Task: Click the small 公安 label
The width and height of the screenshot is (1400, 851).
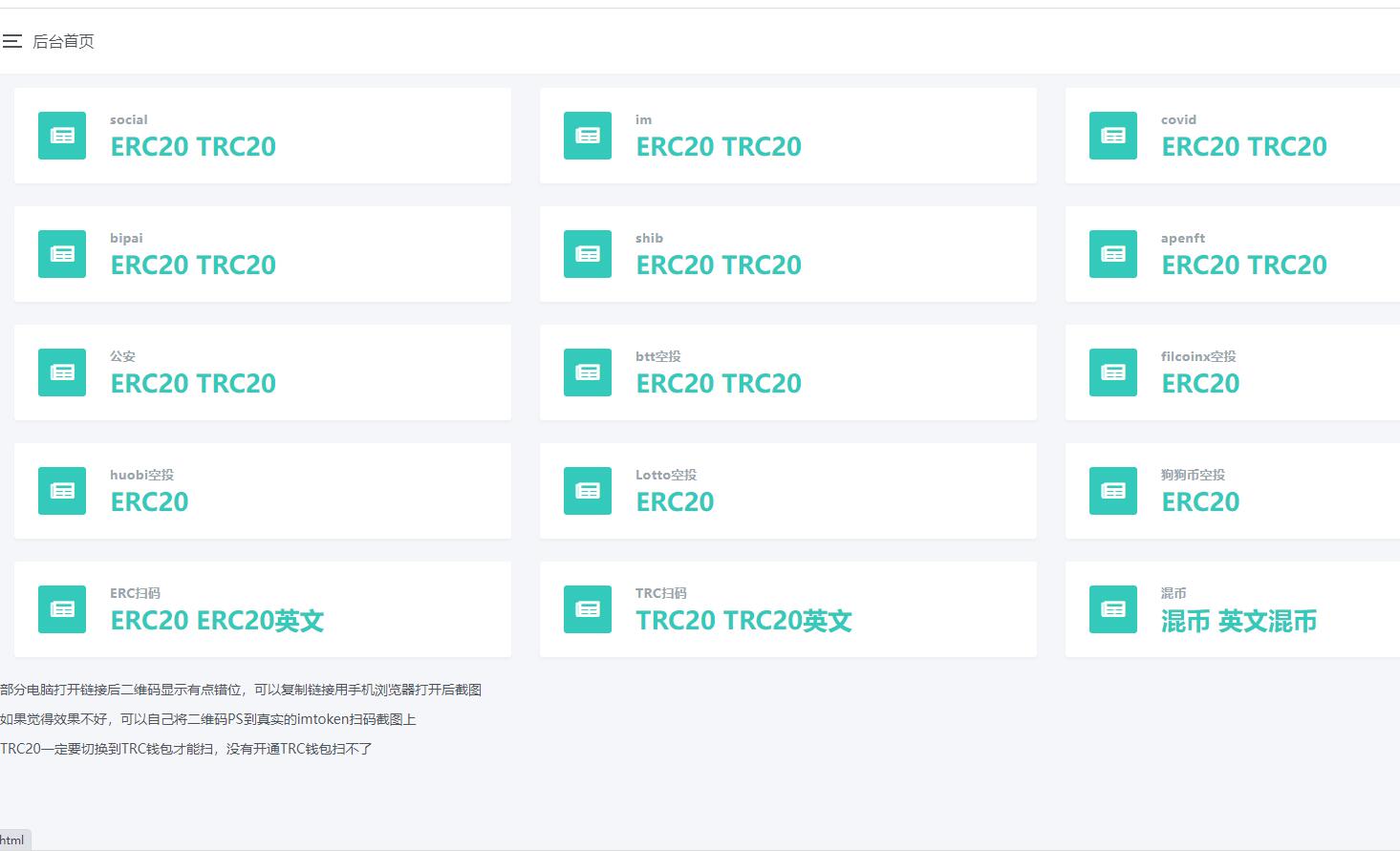Action: (x=122, y=356)
